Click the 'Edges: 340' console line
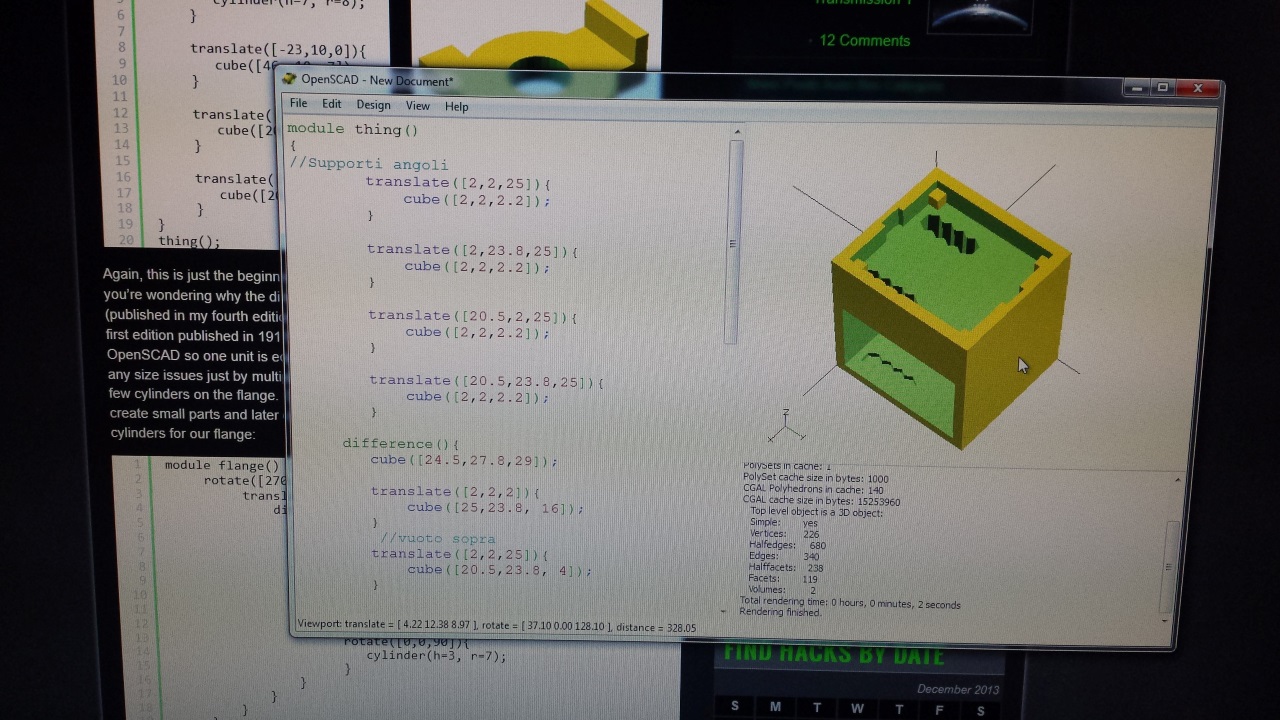 pos(784,557)
